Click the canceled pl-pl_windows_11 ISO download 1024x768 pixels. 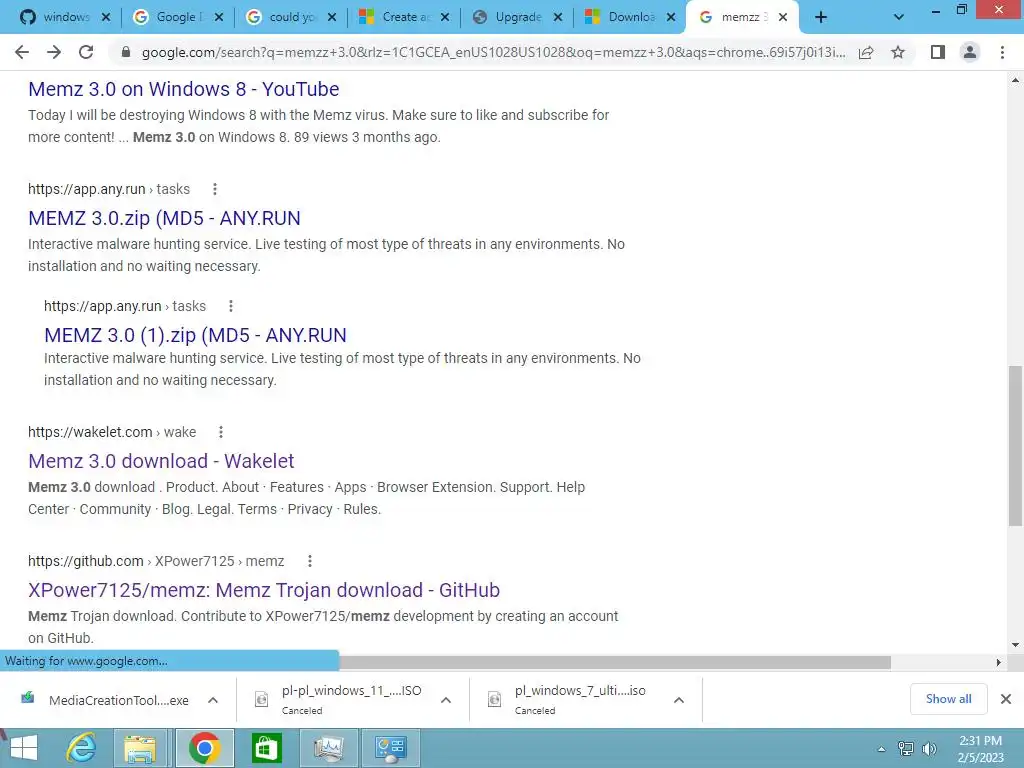point(338,700)
